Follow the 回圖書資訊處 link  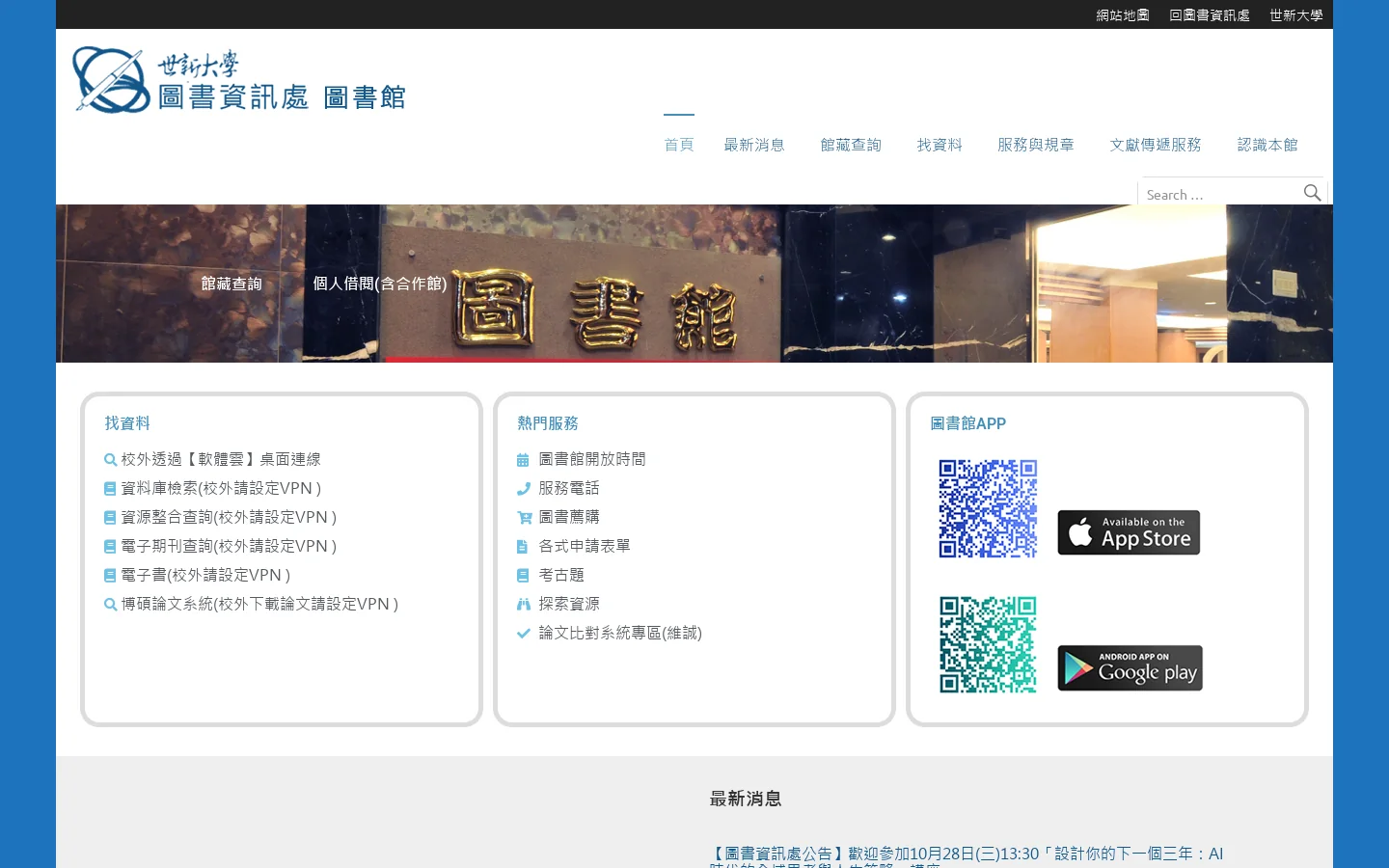(x=1210, y=15)
